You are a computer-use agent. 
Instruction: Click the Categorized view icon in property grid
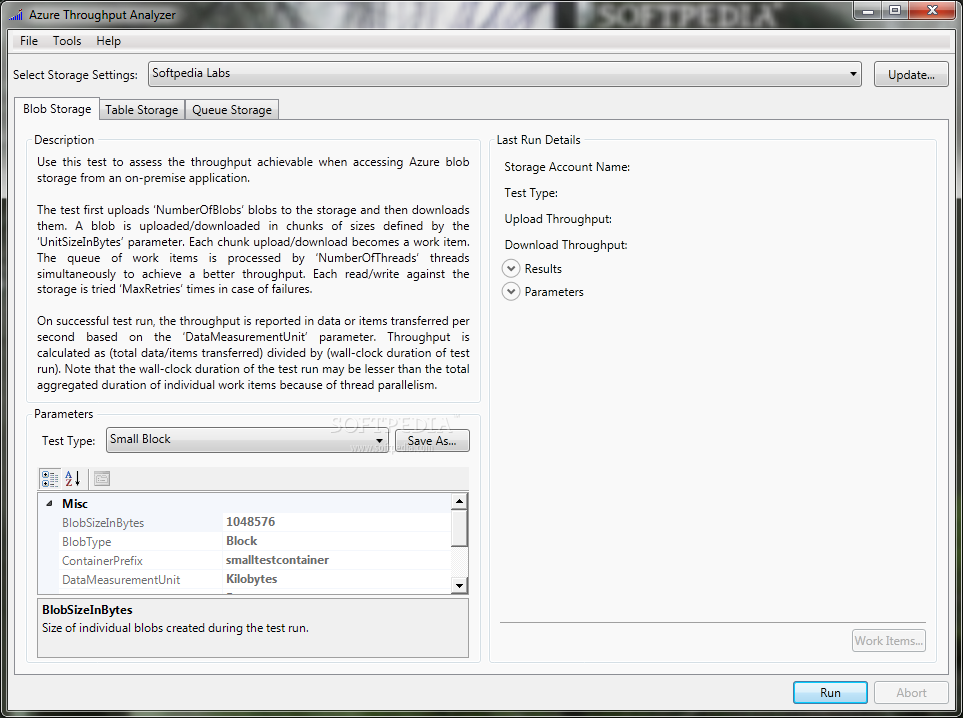[49, 478]
